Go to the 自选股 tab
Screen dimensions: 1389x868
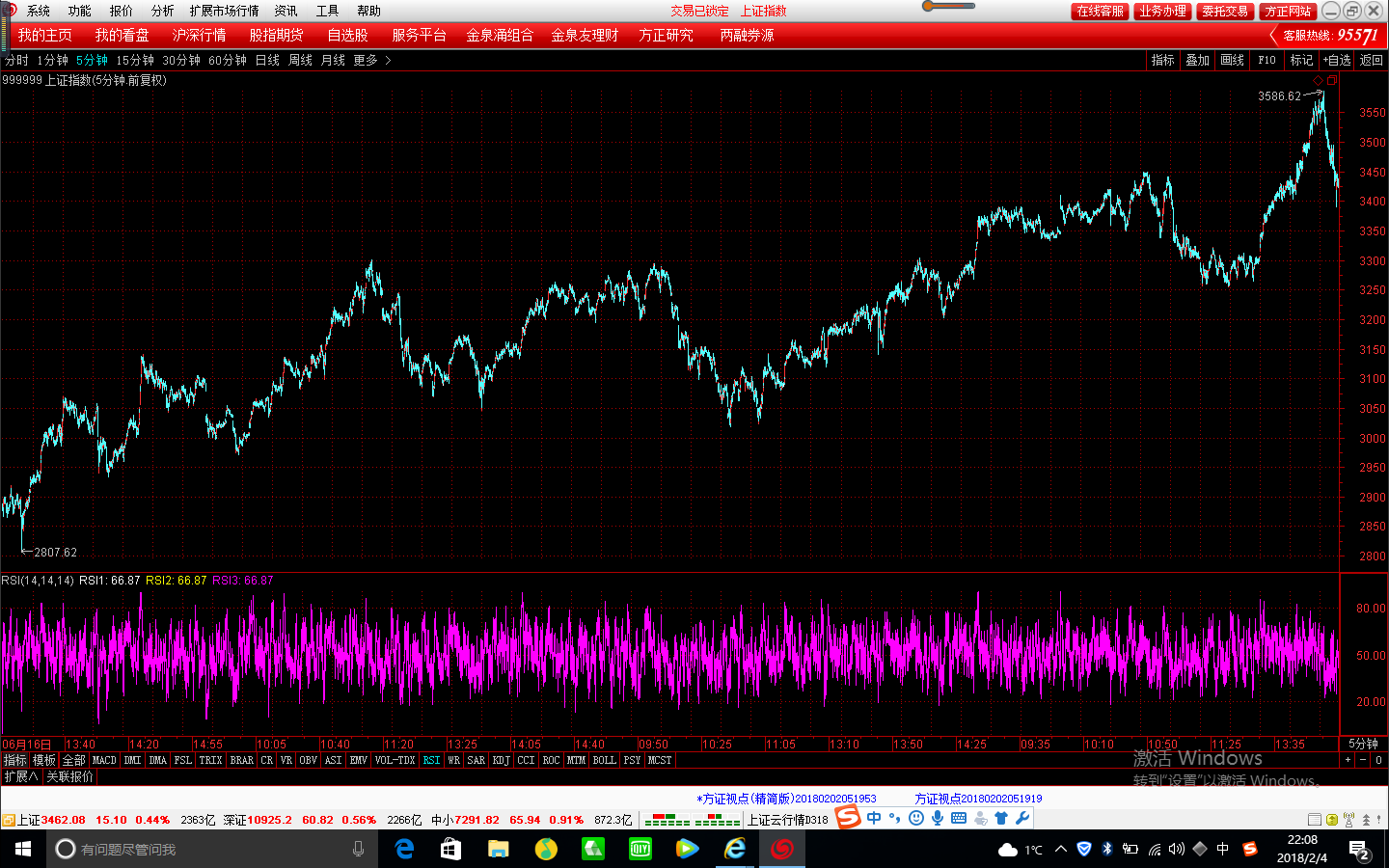point(347,36)
